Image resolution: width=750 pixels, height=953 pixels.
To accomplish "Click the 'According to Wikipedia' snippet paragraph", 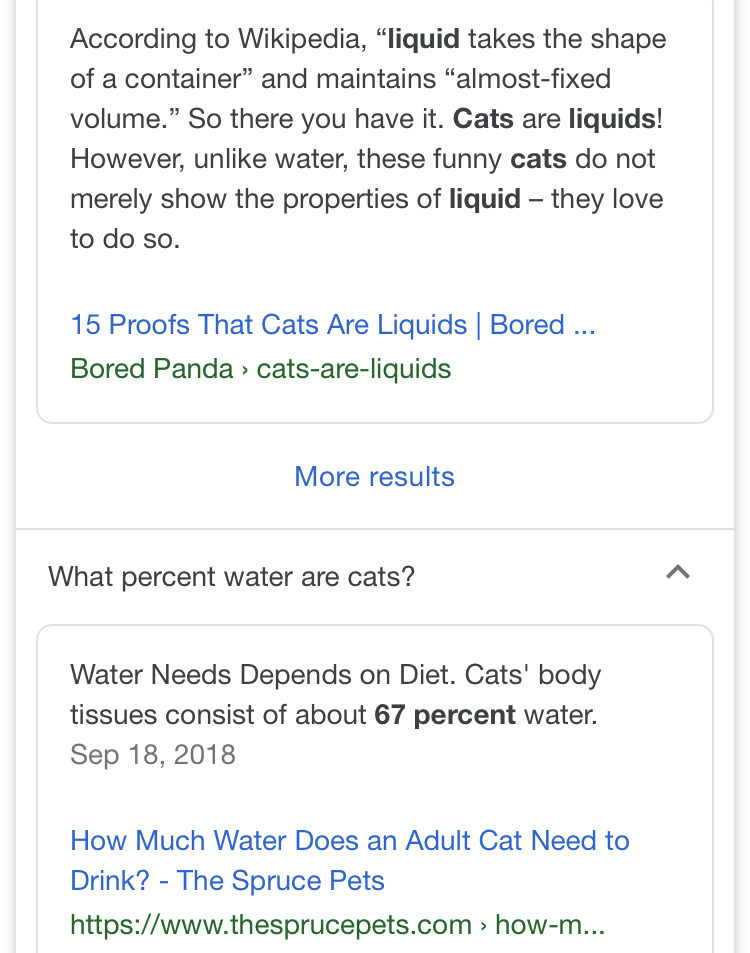I will pyautogui.click(x=366, y=139).
